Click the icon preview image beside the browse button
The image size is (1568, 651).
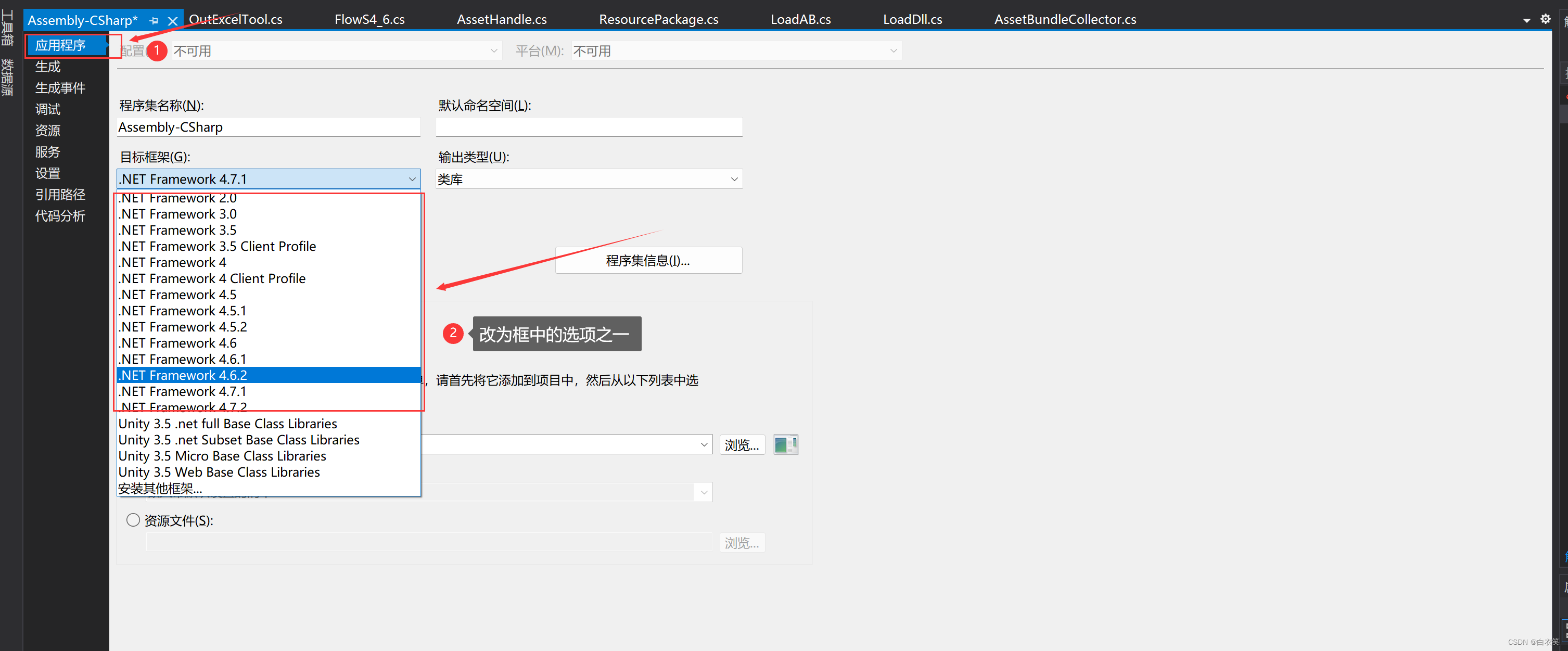785,445
